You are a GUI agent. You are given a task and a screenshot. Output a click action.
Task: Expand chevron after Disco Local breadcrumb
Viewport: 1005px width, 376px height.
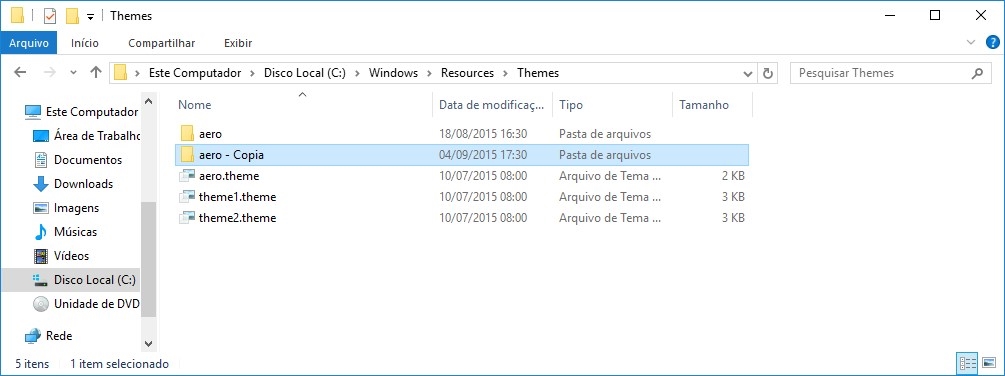pyautogui.click(x=357, y=73)
